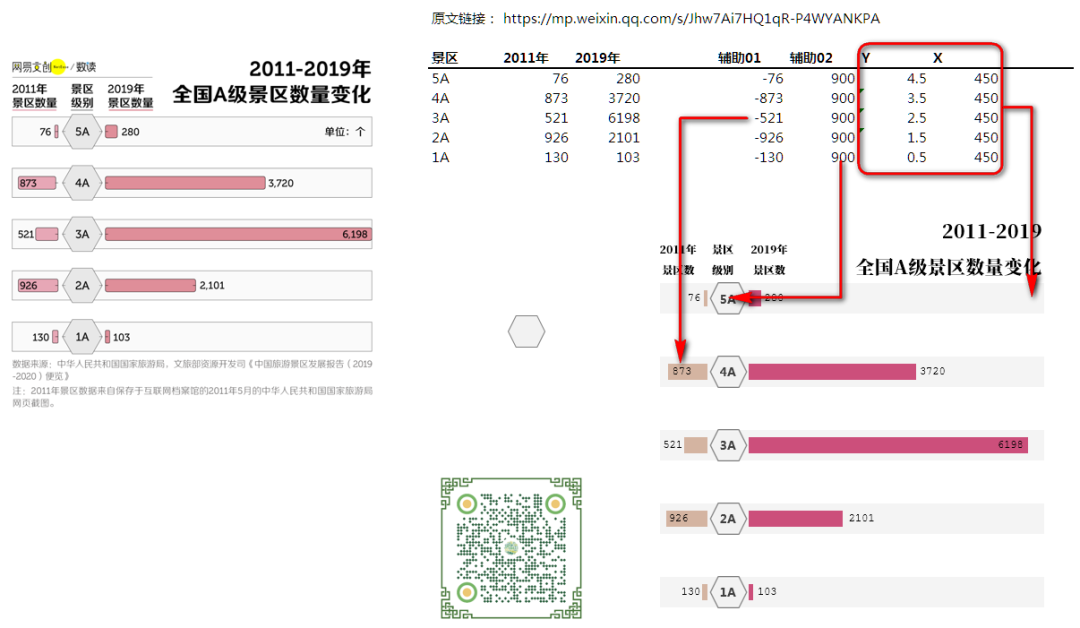Select the 1A hexagon in the right chart
The width and height of the screenshot is (1080, 628).
click(728, 592)
